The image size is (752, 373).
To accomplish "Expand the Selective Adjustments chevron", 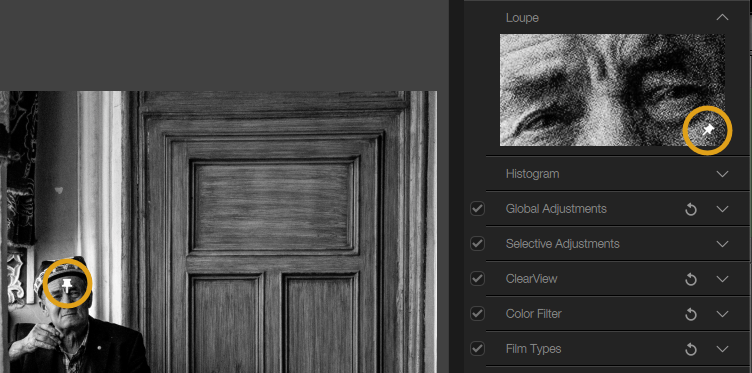I will pyautogui.click(x=722, y=244).
